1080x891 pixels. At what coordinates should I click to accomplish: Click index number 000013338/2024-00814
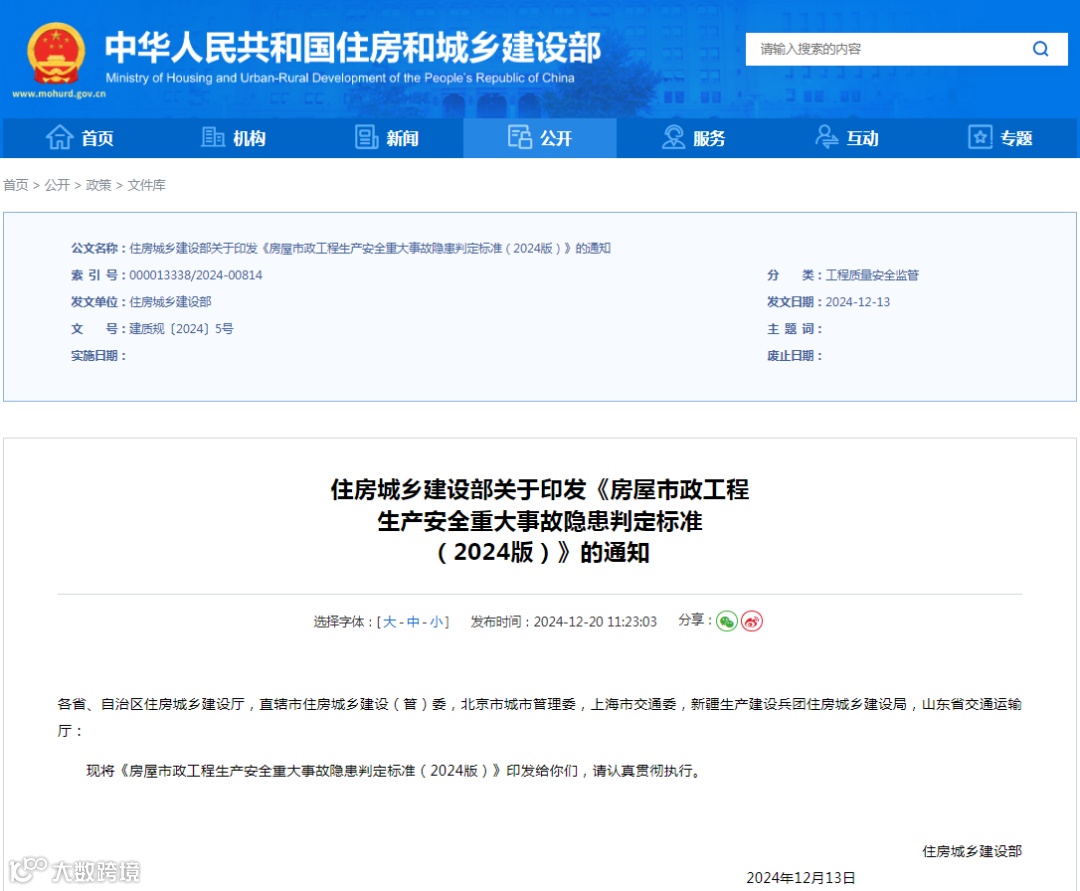pos(196,275)
